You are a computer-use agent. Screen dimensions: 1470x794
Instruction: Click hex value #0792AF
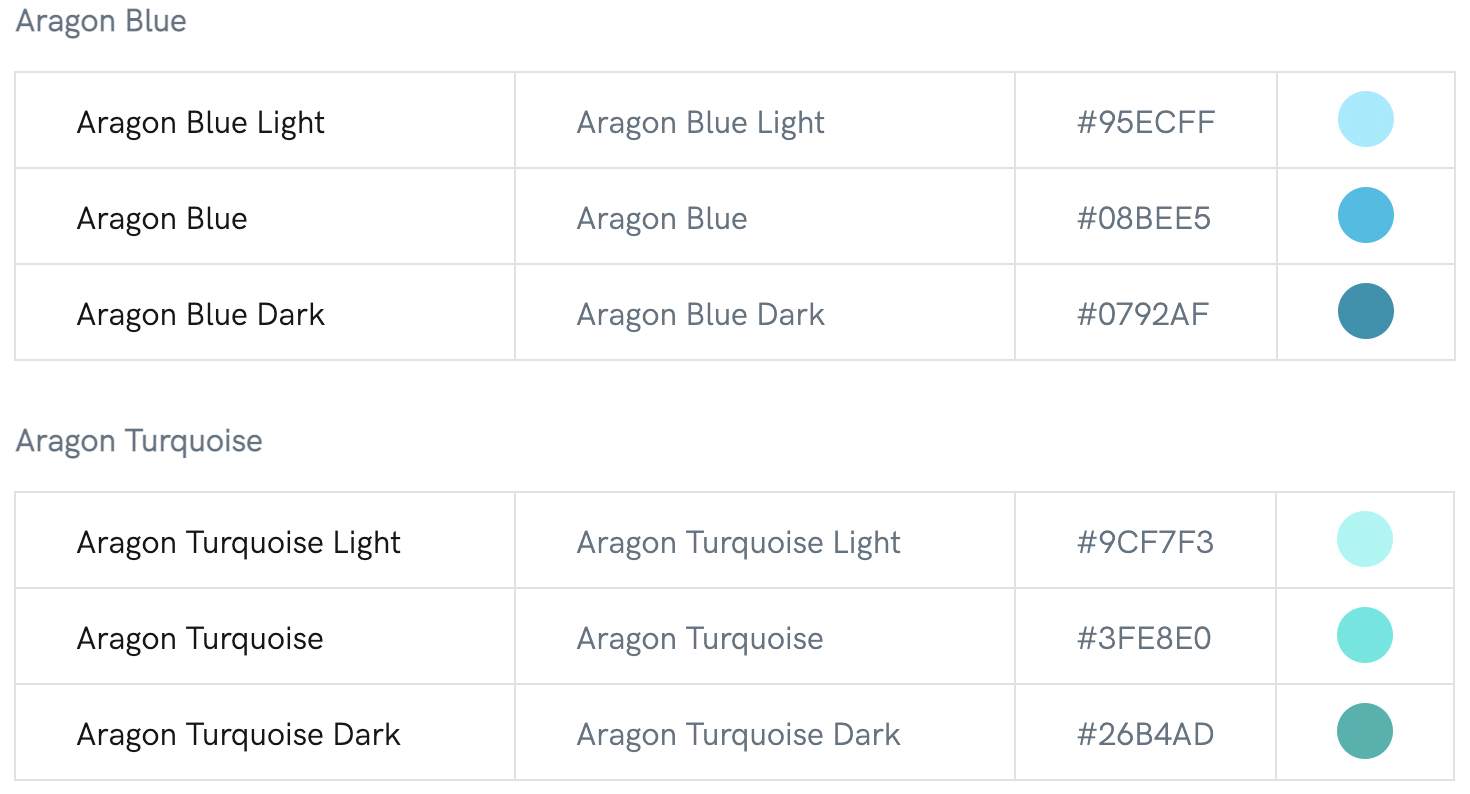coord(1142,314)
